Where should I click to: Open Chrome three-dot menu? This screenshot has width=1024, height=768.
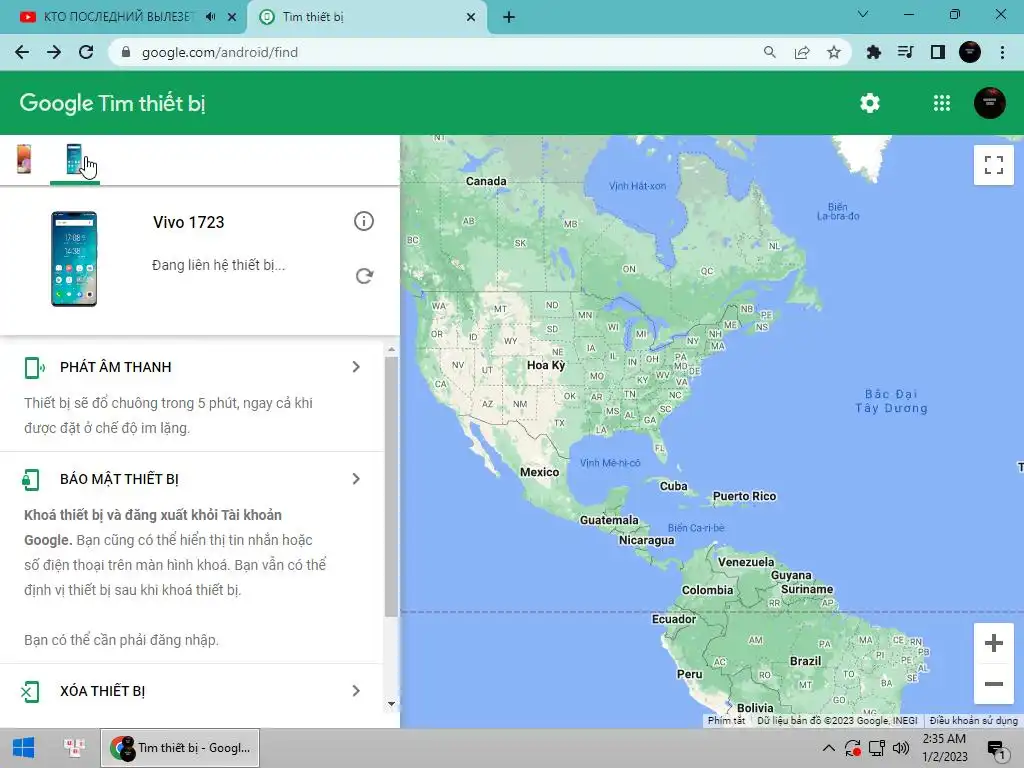tap(1002, 52)
